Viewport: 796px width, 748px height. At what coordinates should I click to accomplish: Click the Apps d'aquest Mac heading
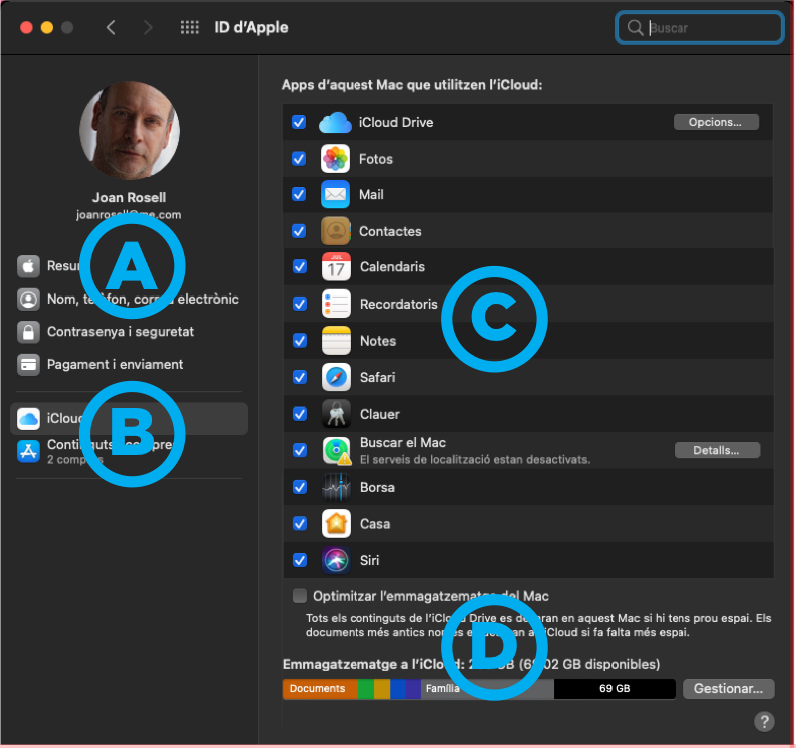click(x=412, y=85)
